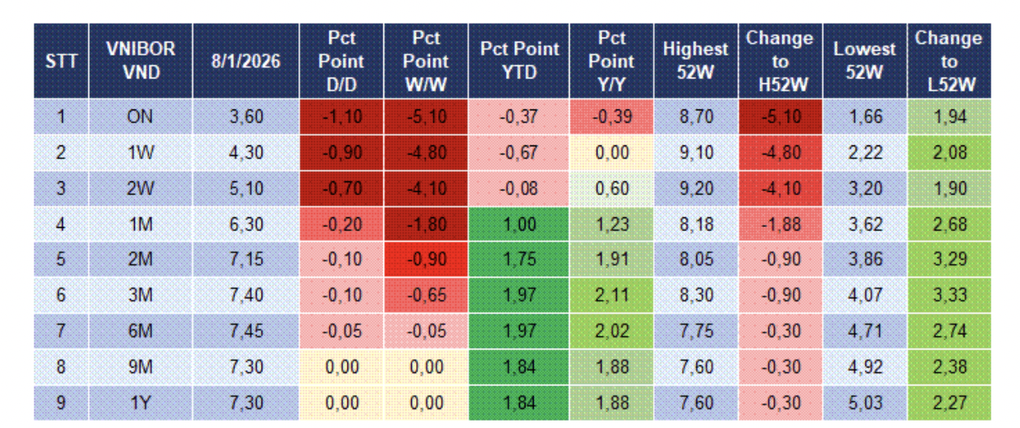Click the green 1,00 YTD cell for 1M

click(518, 224)
